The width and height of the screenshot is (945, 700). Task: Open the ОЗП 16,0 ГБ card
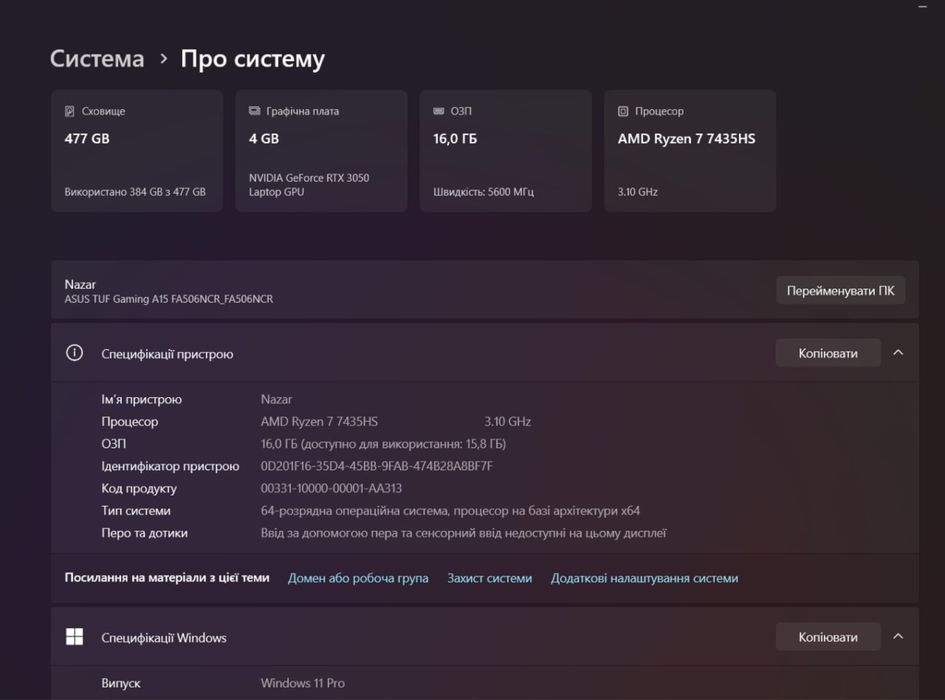[x=506, y=151]
